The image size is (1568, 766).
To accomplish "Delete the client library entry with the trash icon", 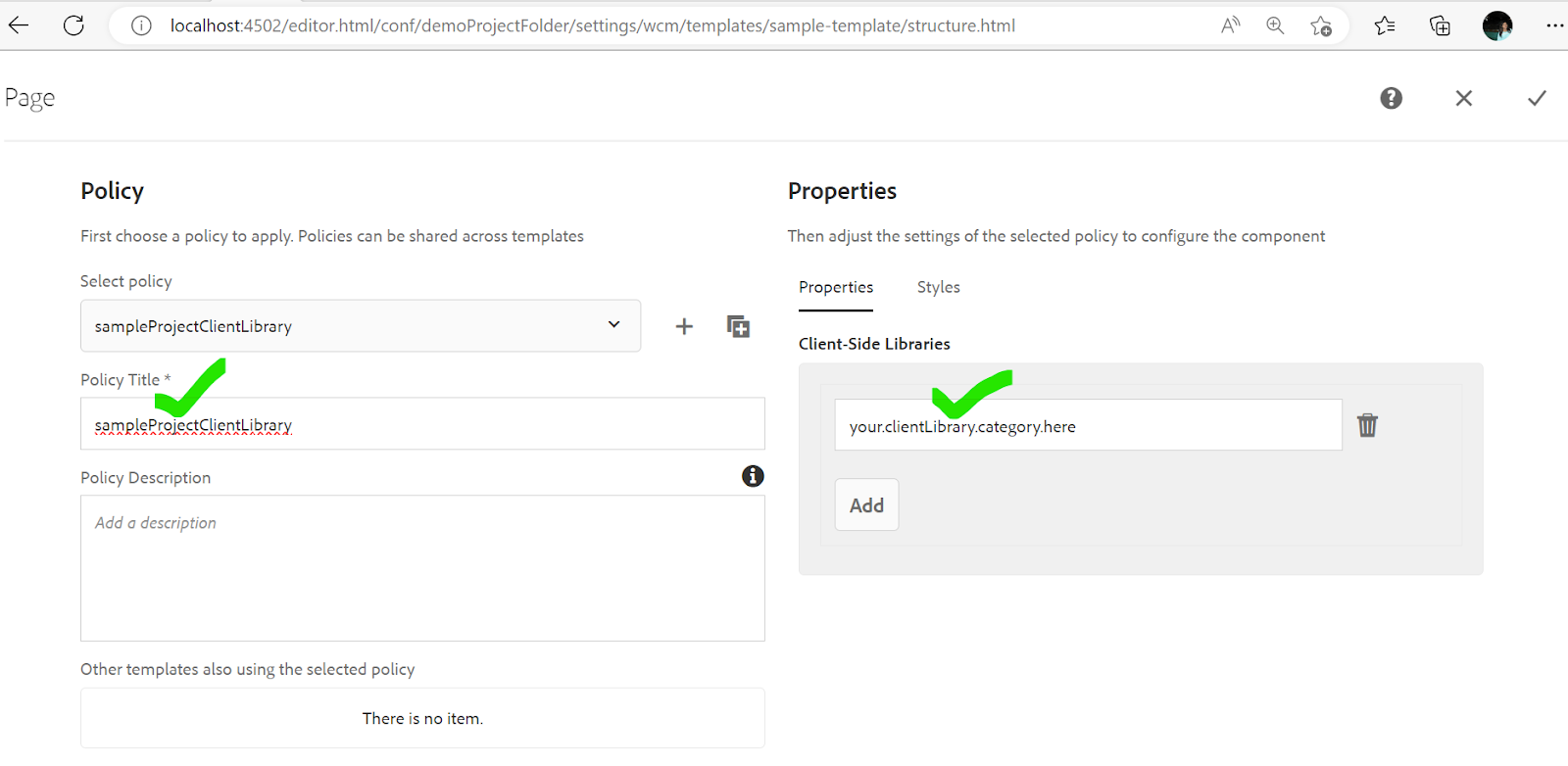I will tap(1367, 425).
